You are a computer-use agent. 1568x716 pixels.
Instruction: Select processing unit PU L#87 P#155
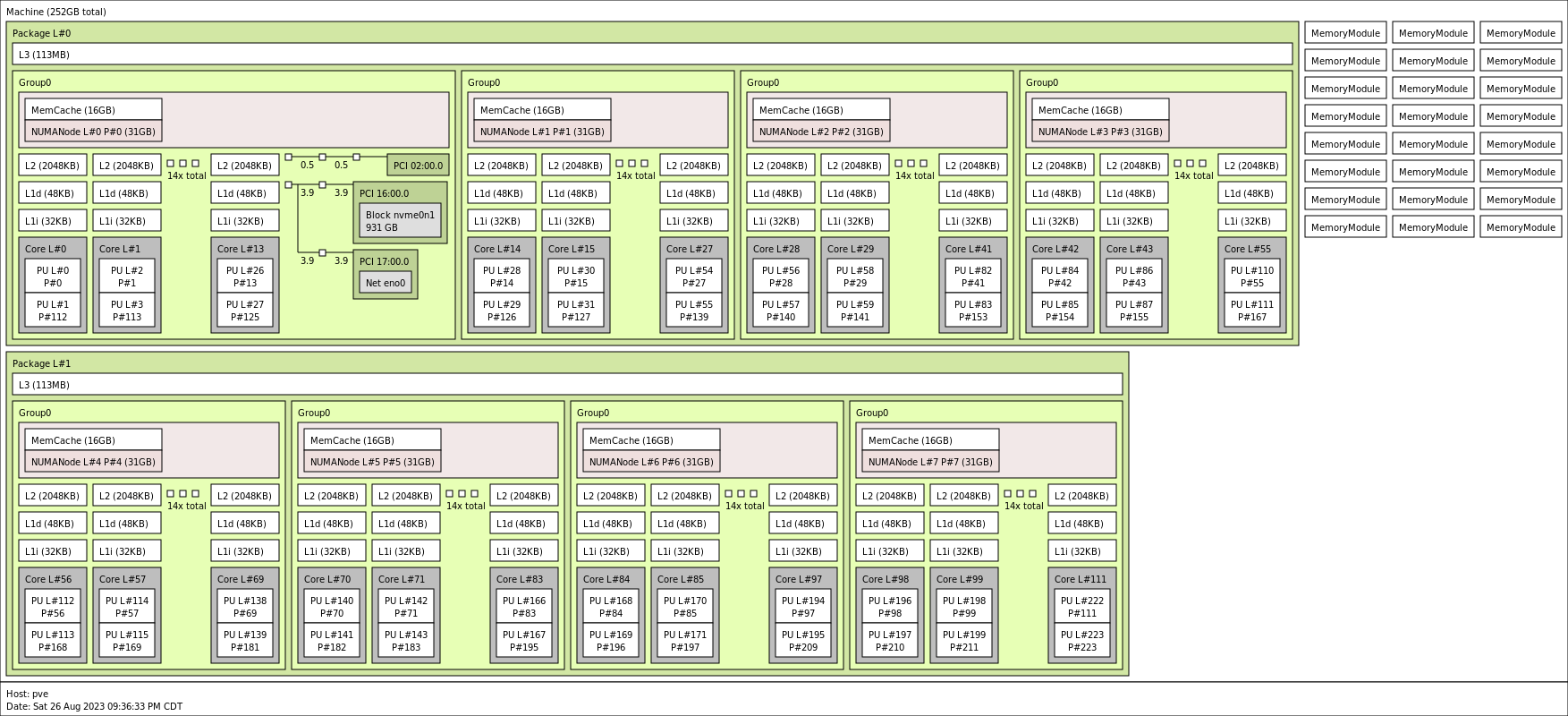[x=1134, y=311]
